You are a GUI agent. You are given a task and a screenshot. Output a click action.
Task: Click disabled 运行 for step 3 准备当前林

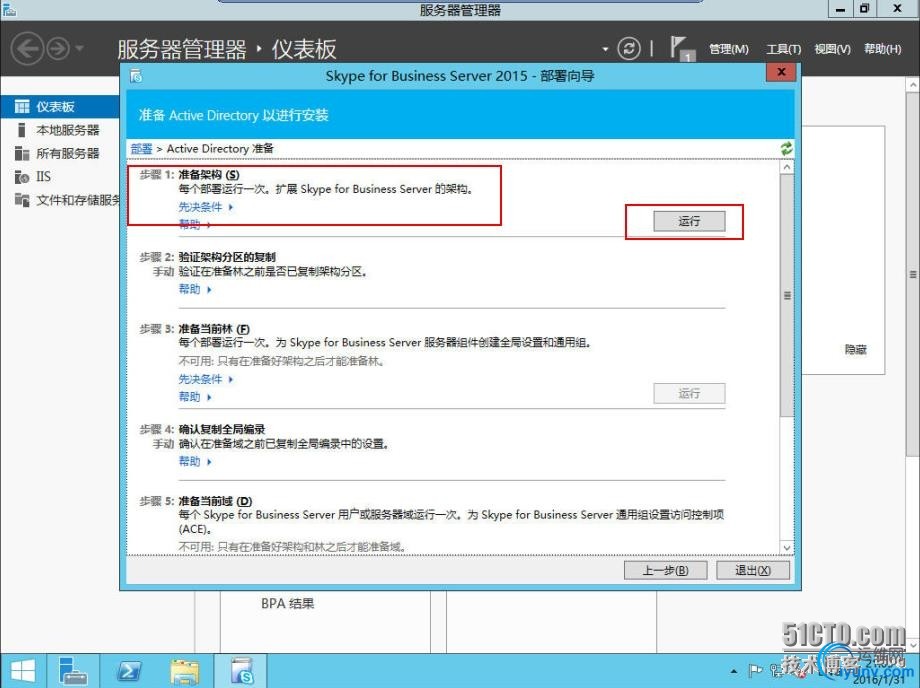pos(689,393)
